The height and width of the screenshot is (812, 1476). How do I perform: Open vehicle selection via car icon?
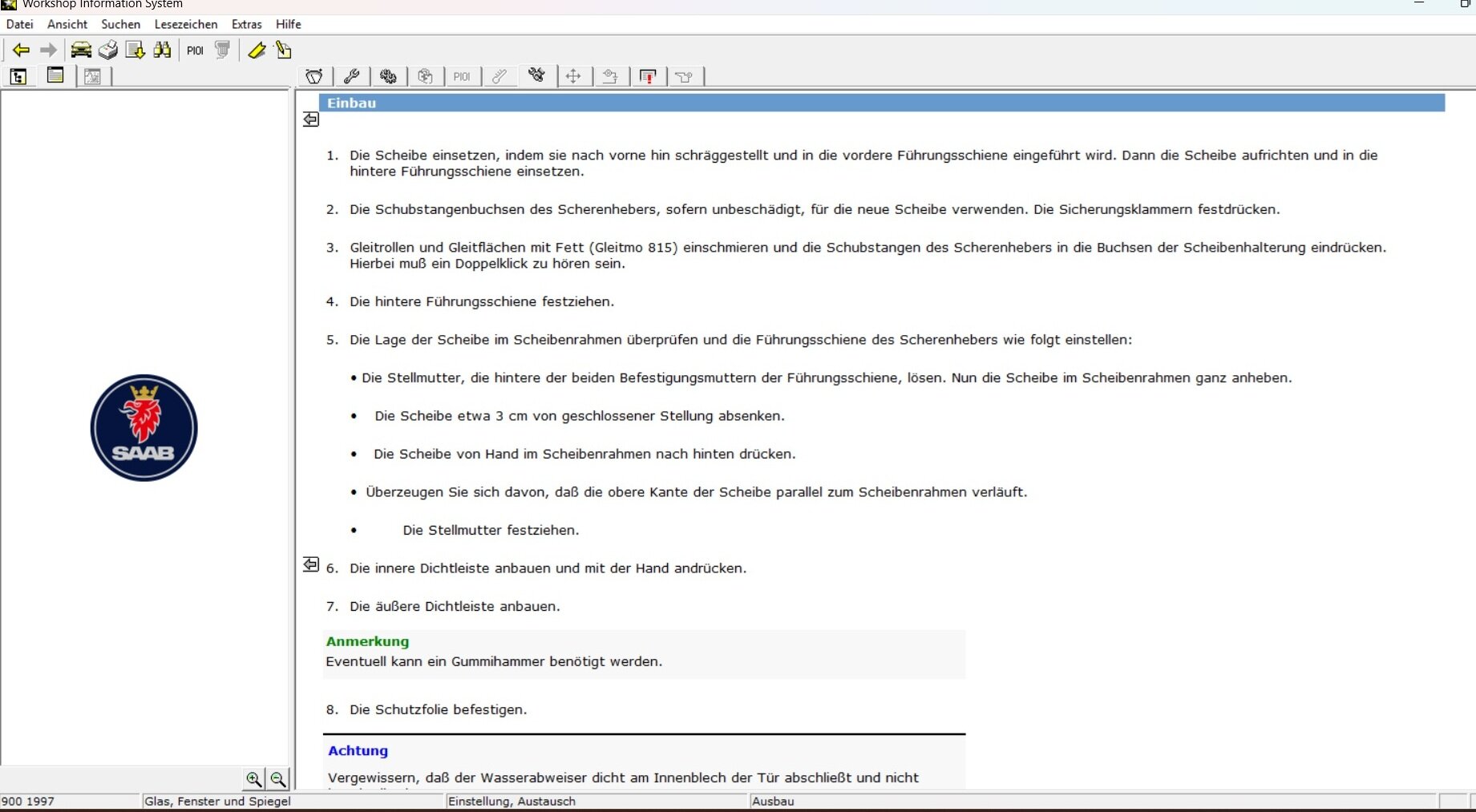pyautogui.click(x=81, y=50)
